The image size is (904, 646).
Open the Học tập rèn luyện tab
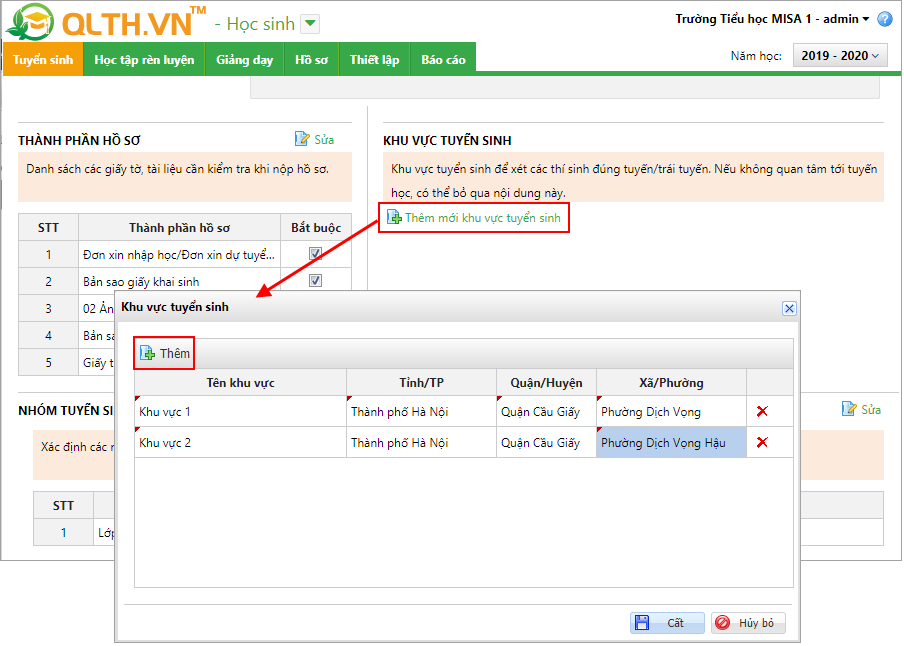144,59
